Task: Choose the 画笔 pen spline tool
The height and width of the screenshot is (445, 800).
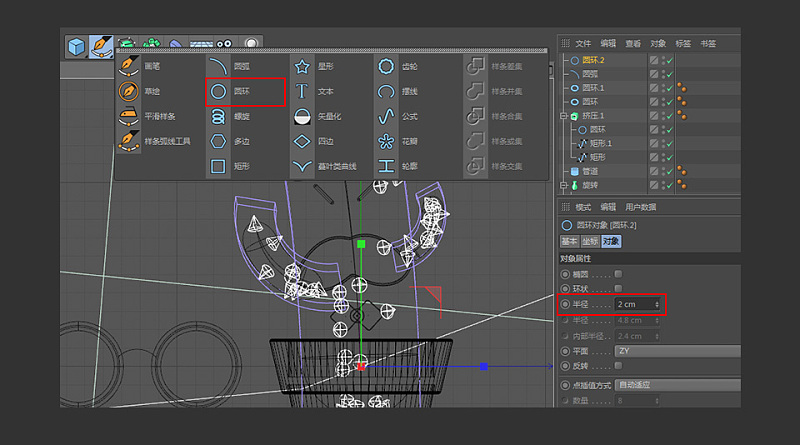Action: [x=151, y=66]
